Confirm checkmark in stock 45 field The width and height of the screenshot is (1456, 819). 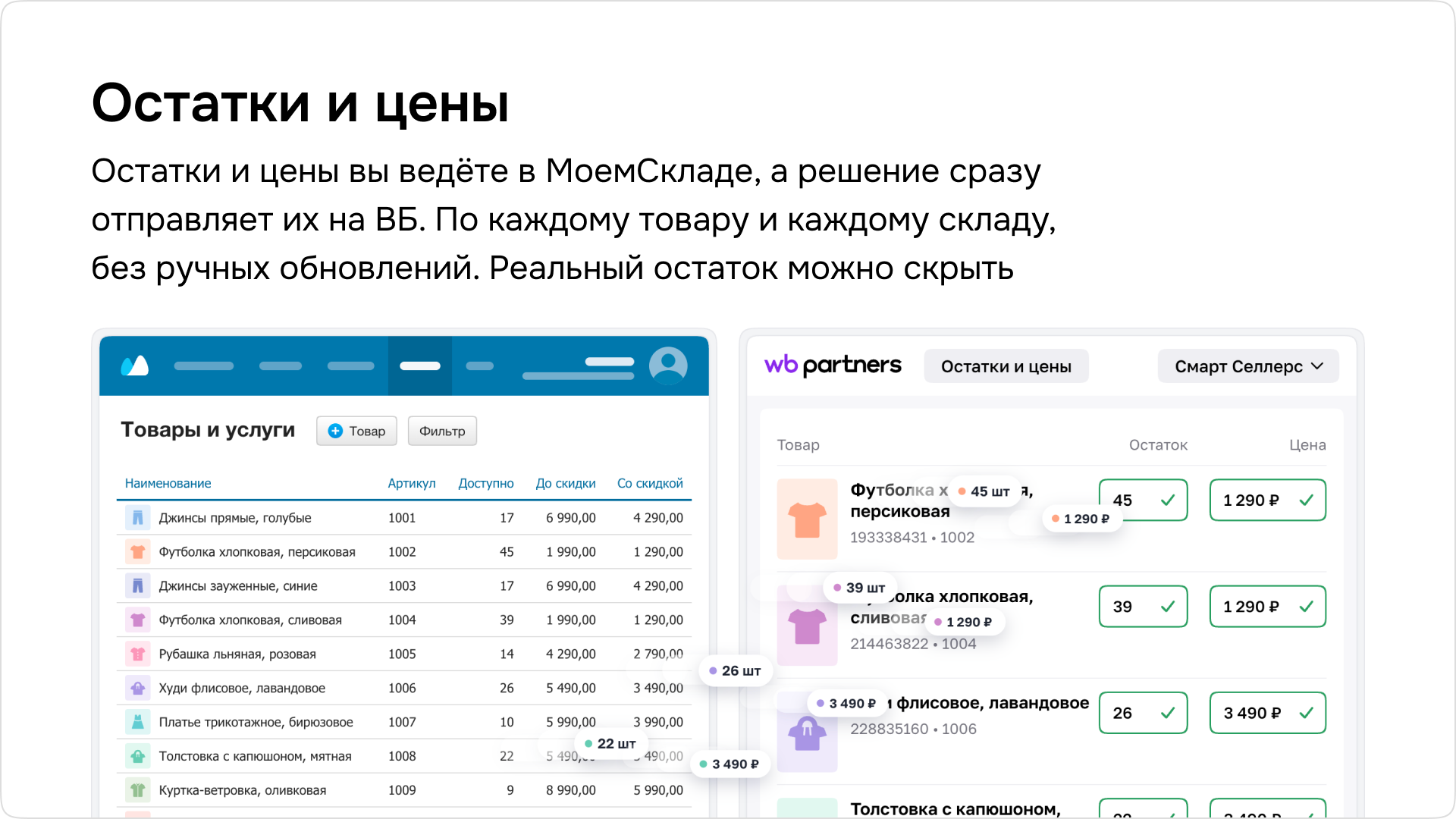coord(1168,500)
